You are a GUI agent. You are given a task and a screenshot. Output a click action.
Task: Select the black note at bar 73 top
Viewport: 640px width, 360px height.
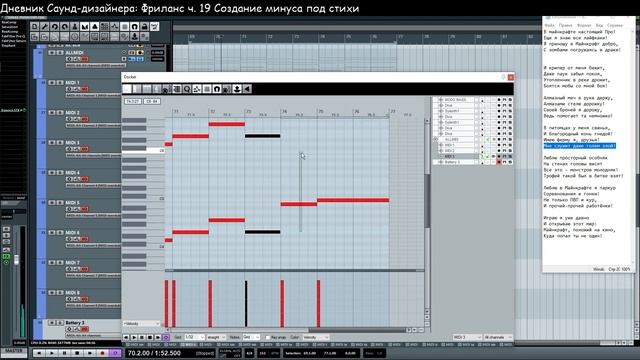[262, 136]
